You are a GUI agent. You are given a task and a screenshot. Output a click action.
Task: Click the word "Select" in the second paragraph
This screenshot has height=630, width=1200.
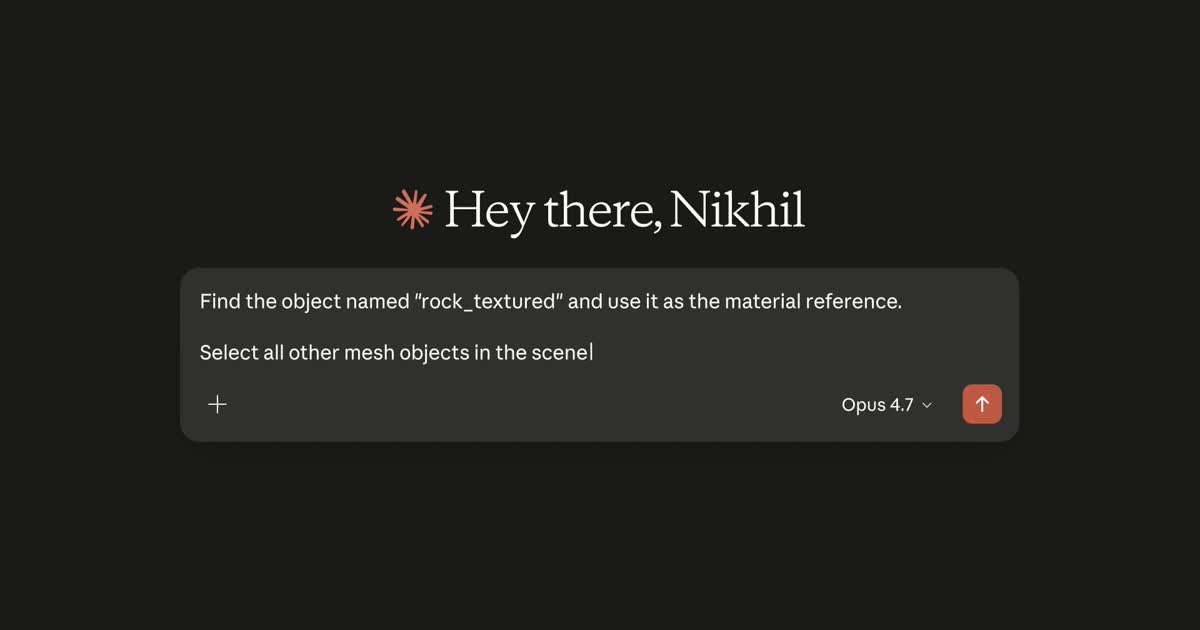(228, 352)
